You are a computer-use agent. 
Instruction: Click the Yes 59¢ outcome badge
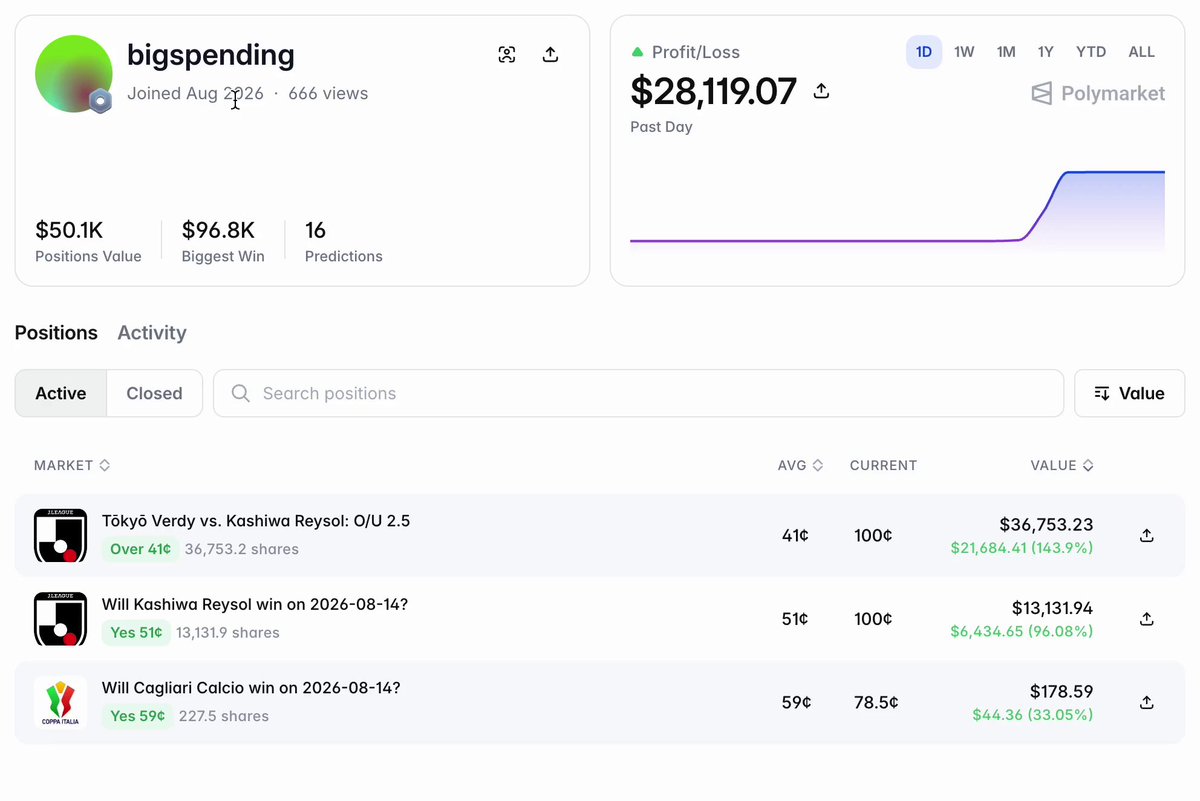[137, 716]
